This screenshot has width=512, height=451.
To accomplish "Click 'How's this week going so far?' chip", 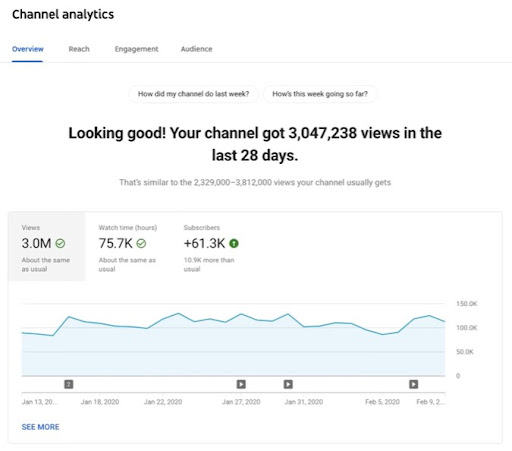I will pos(320,94).
